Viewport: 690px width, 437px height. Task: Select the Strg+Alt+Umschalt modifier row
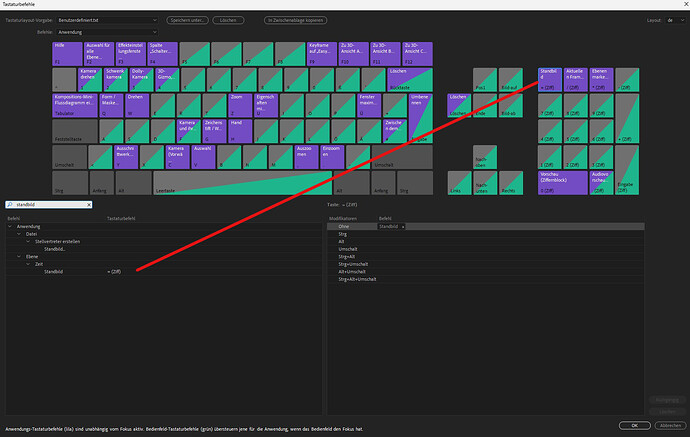coord(486,279)
